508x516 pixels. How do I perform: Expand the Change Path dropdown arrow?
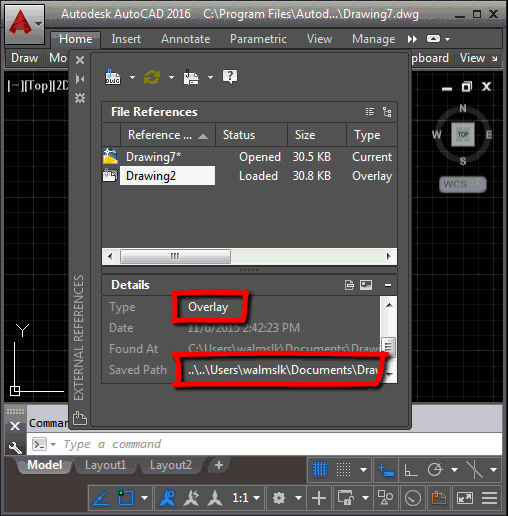point(210,77)
